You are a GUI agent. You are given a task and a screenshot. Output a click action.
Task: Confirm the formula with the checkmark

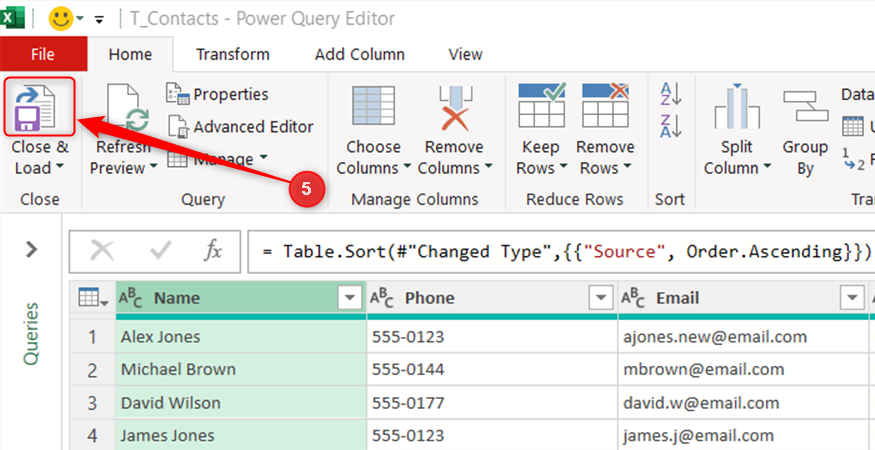[161, 251]
